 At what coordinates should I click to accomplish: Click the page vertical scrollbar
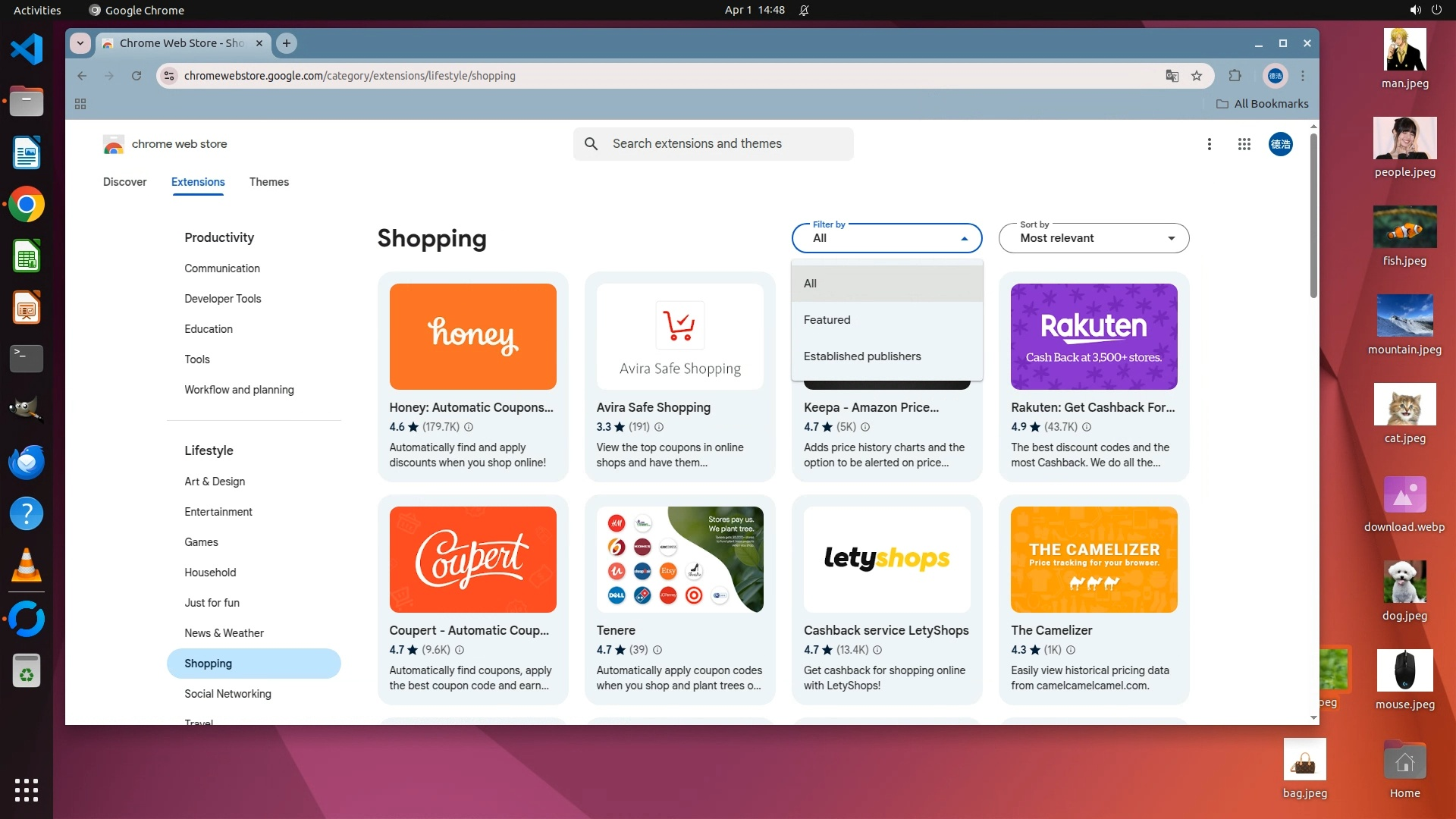[x=1313, y=216]
